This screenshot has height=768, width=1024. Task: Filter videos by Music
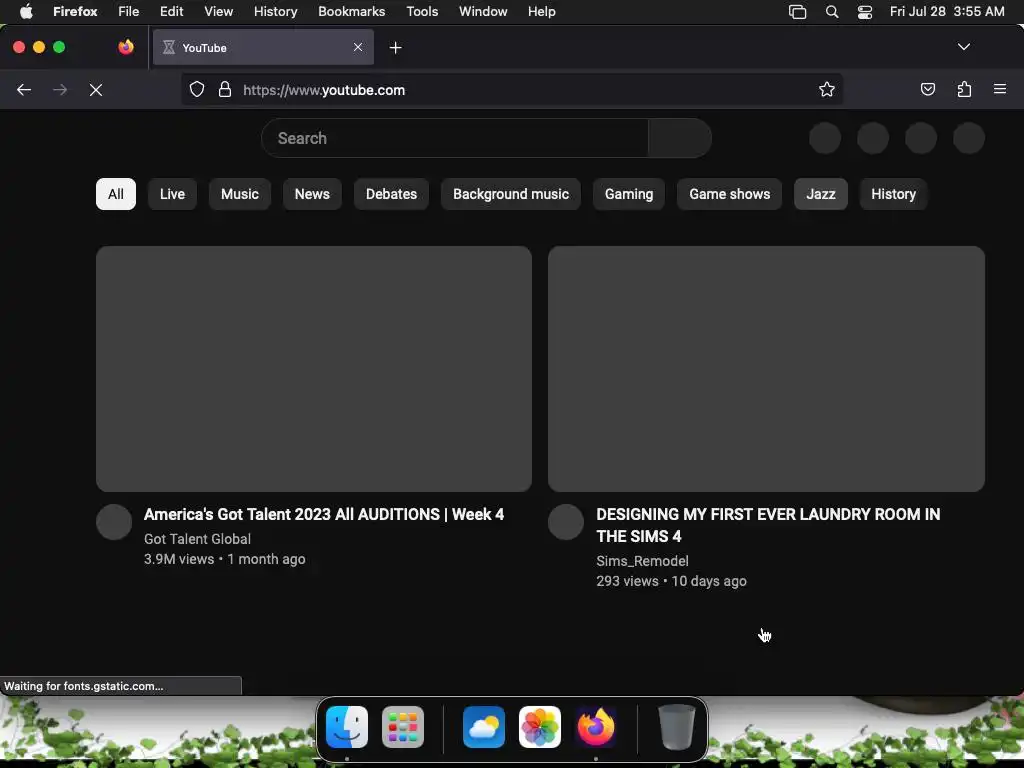[240, 194]
